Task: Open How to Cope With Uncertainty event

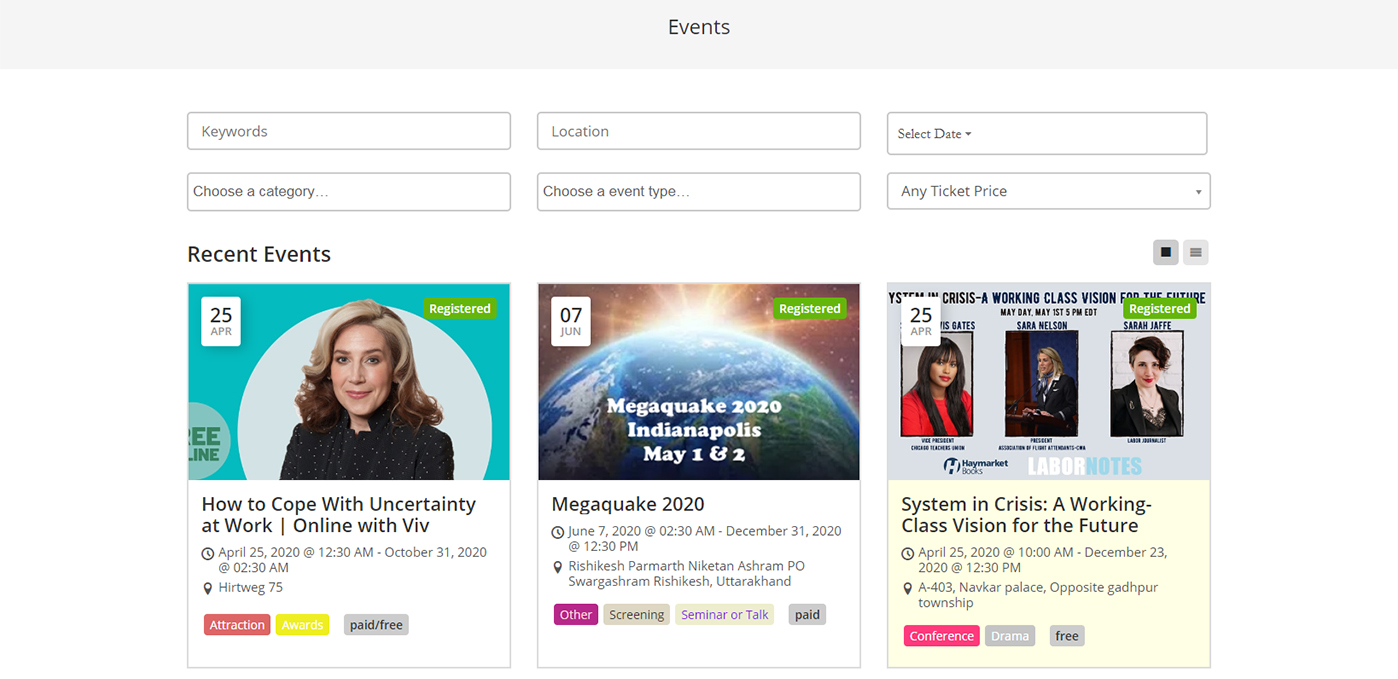Action: 338,514
